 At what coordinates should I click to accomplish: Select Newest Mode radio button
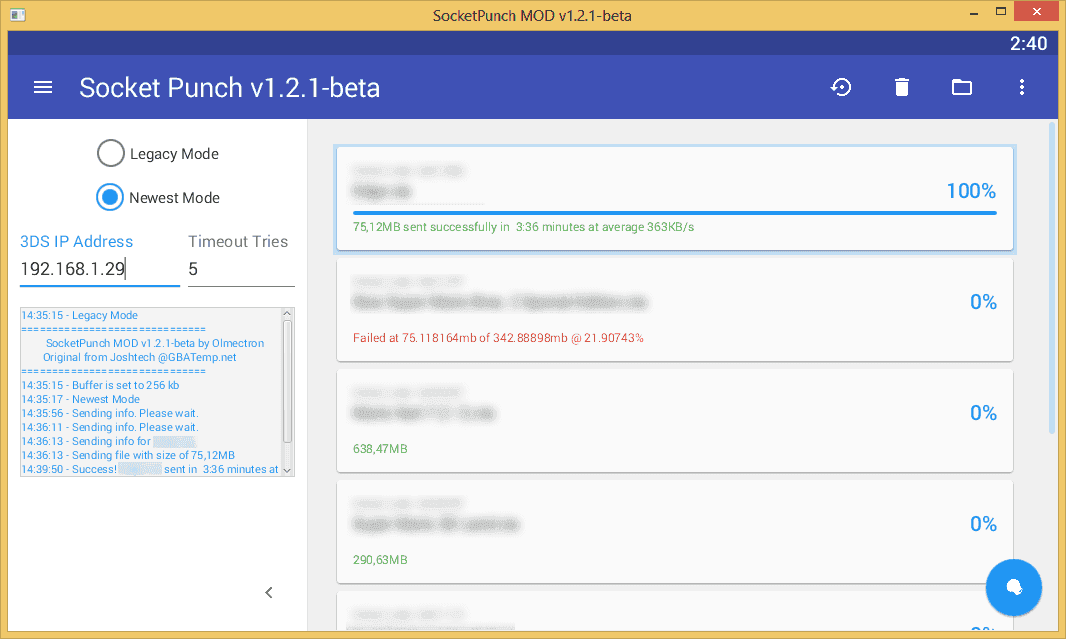(110, 198)
